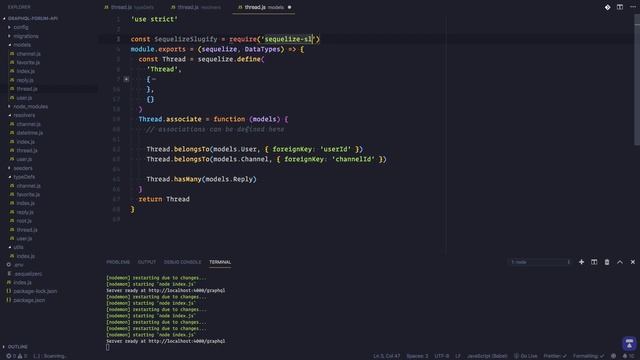Split the terminal panel
The height and width of the screenshot is (360, 640).
[x=594, y=262]
